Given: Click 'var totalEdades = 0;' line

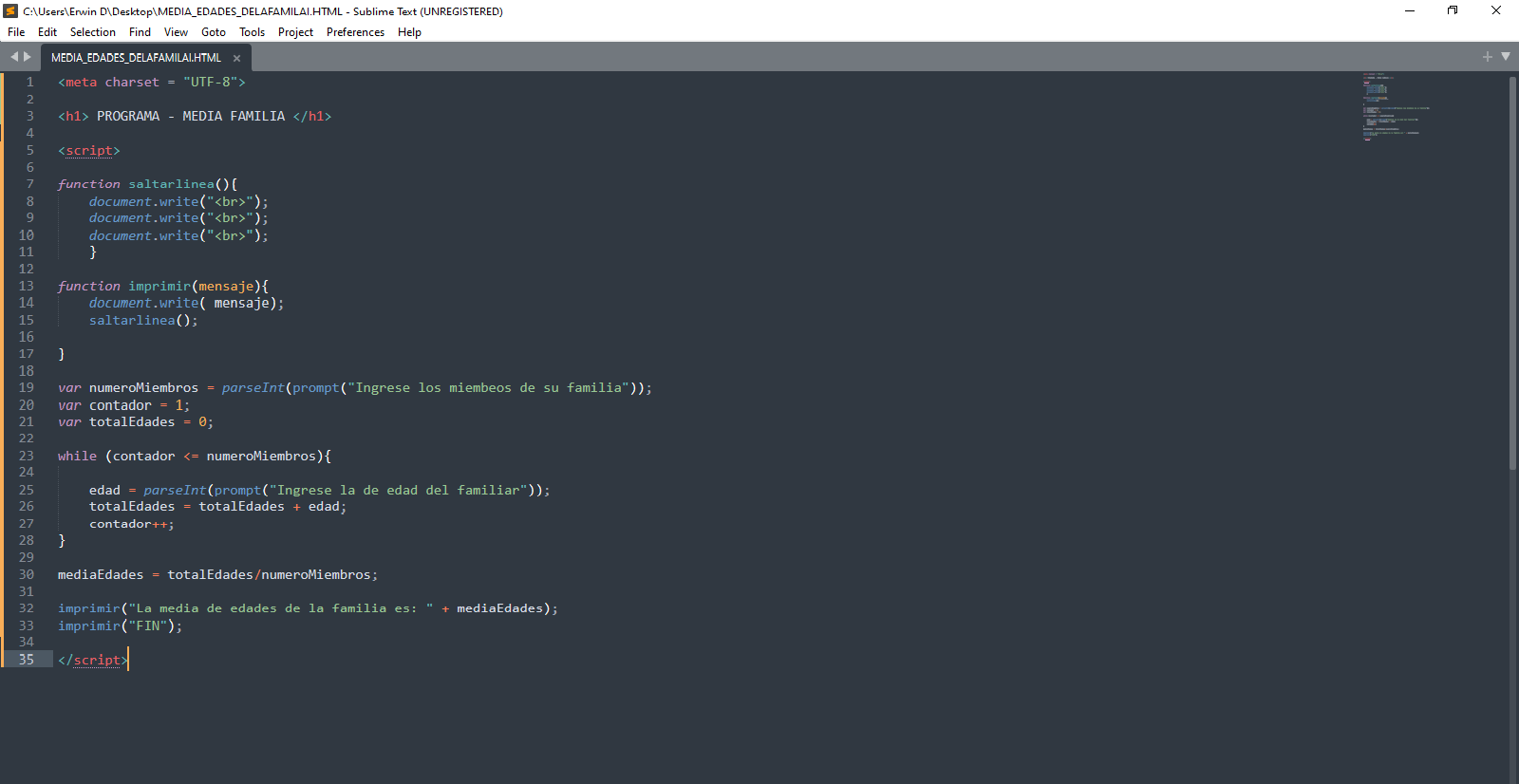Looking at the screenshot, I should pos(136,421).
